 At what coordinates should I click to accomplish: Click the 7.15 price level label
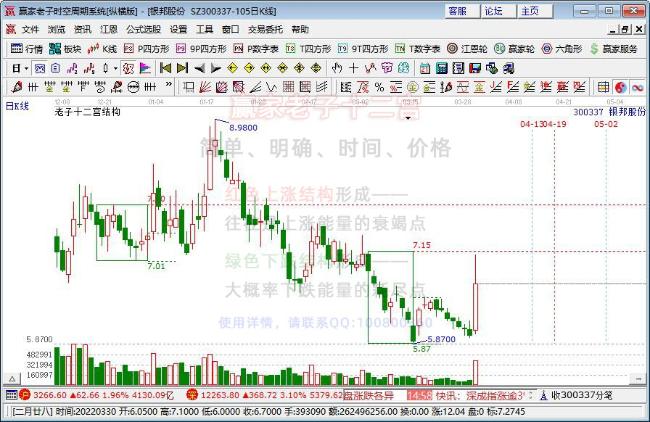coord(422,245)
